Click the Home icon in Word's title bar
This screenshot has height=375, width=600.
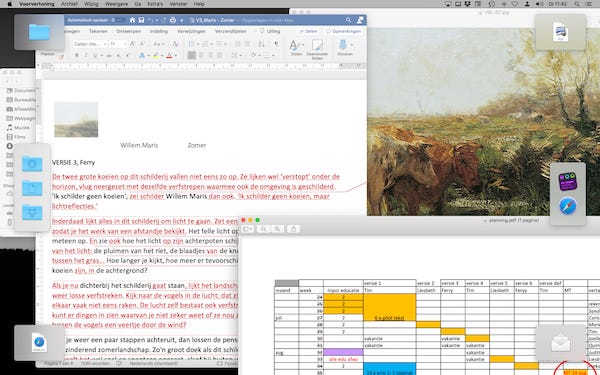tap(132, 20)
